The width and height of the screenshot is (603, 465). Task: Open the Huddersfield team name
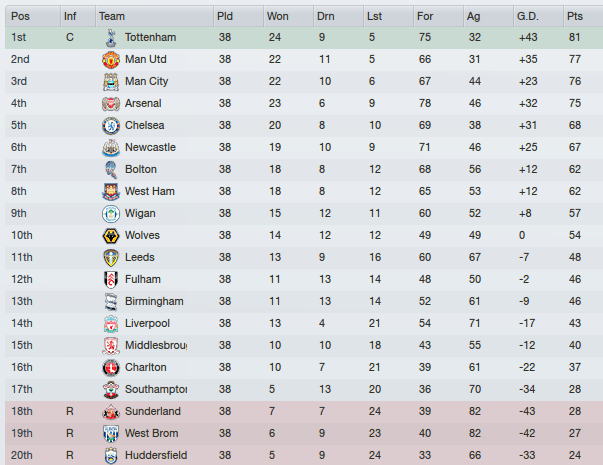[x=157, y=456]
